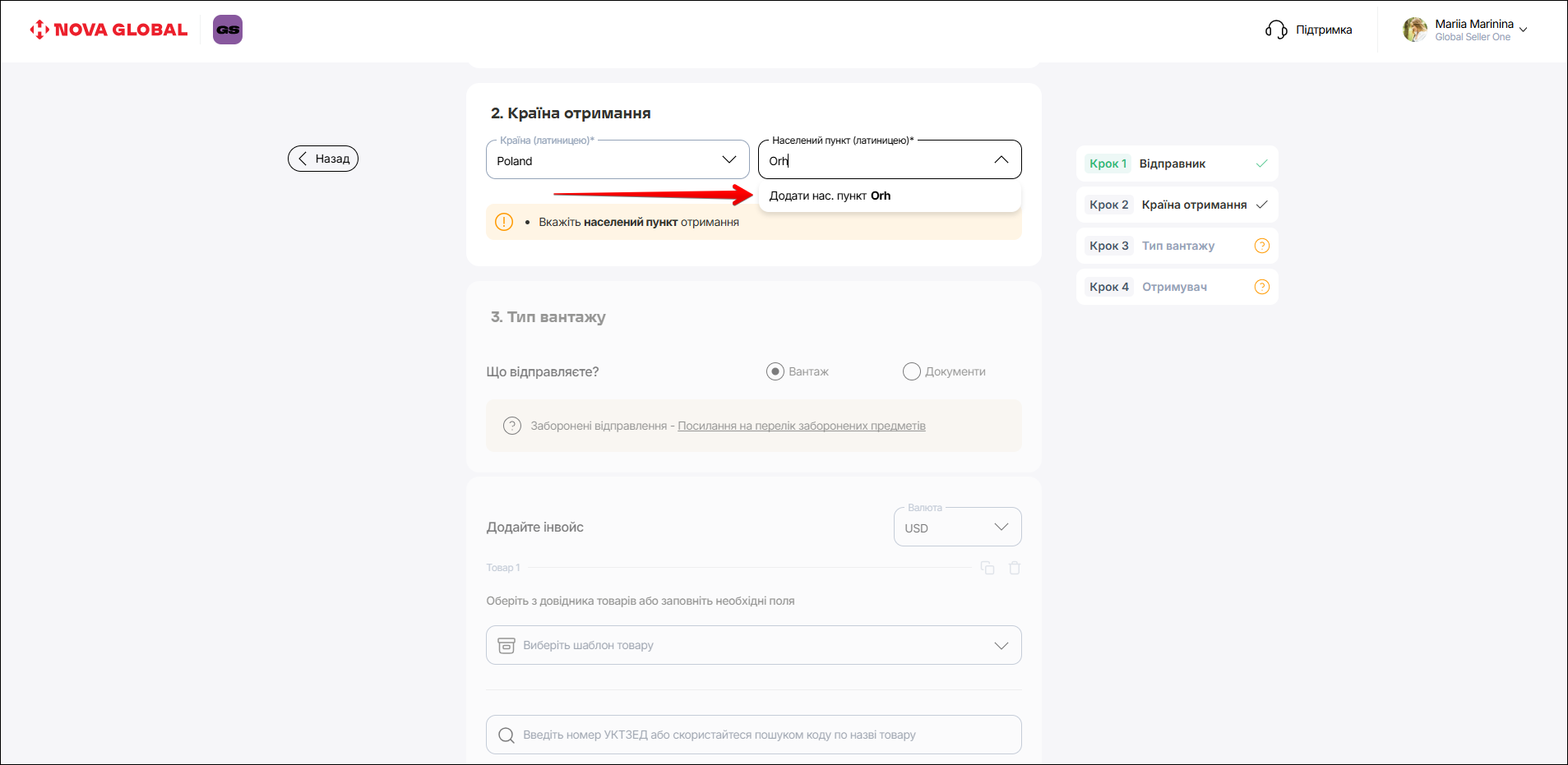Open the USD currency dropdown

957,528
